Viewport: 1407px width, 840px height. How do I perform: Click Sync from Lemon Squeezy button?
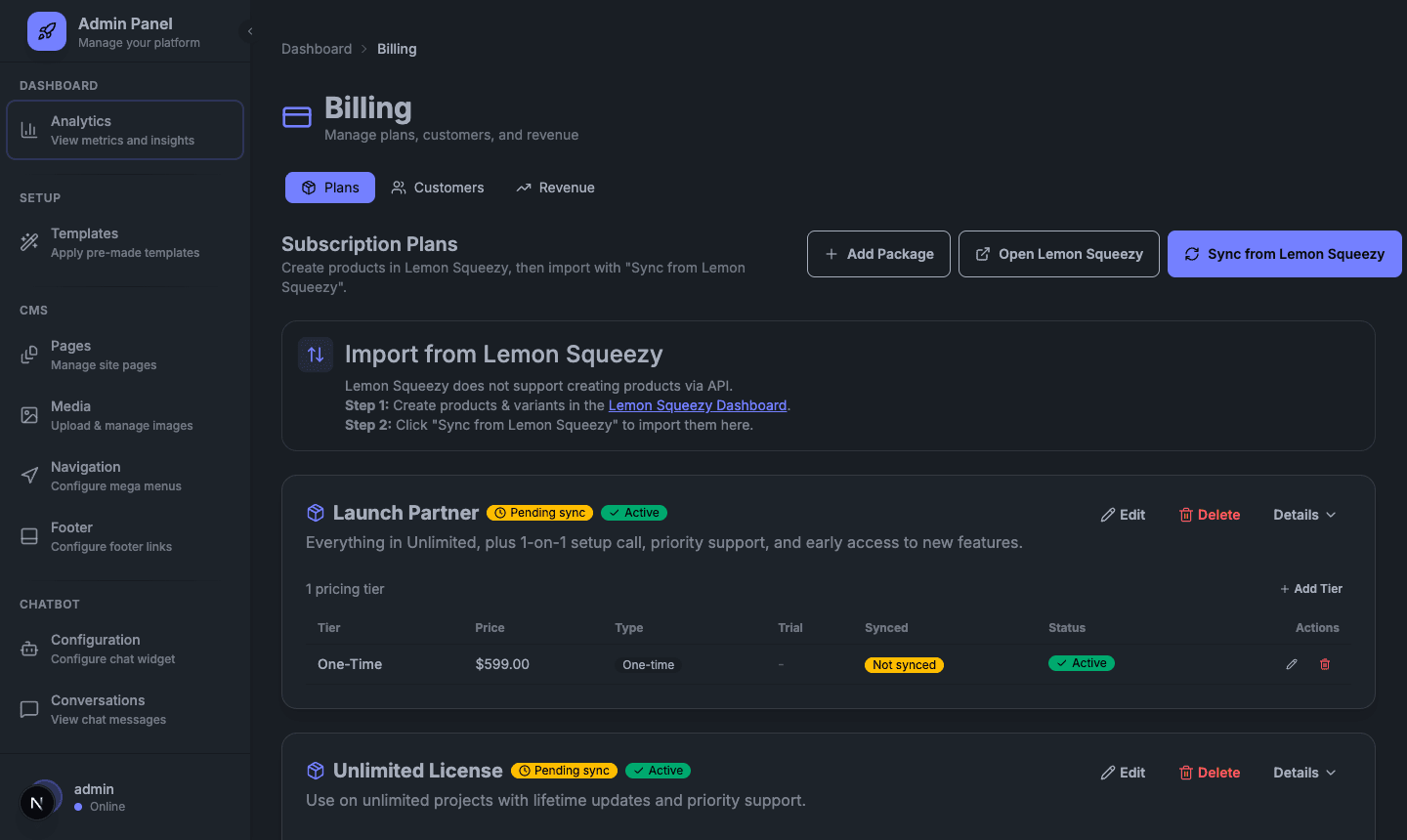coord(1284,253)
